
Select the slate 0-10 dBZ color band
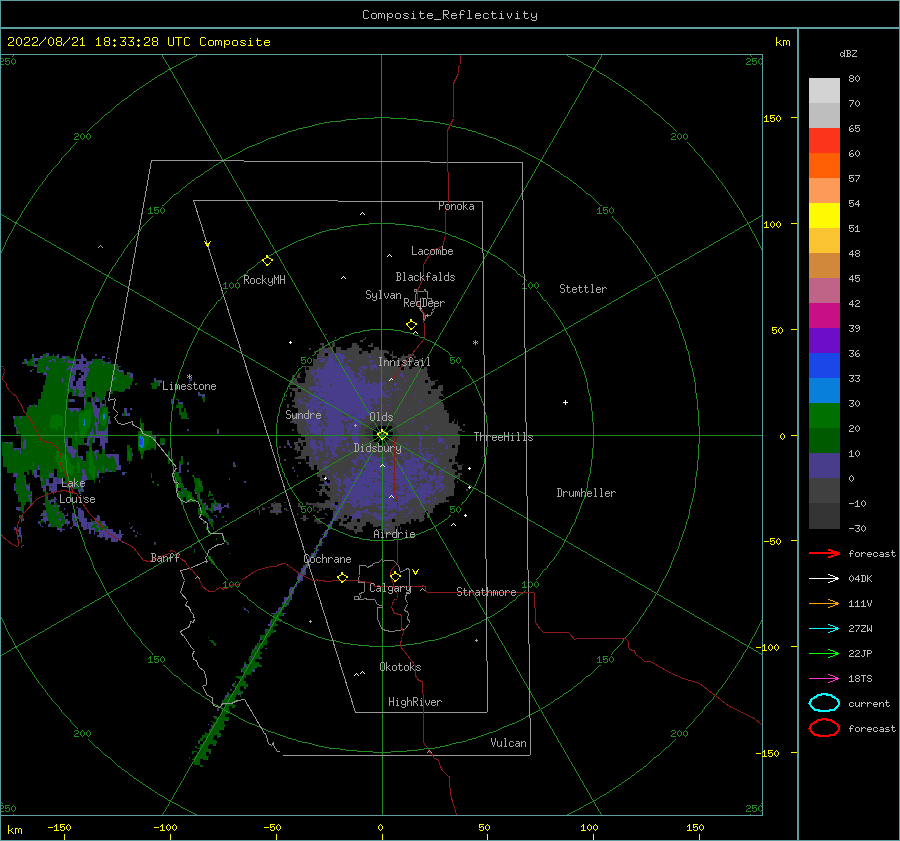pyautogui.click(x=824, y=465)
